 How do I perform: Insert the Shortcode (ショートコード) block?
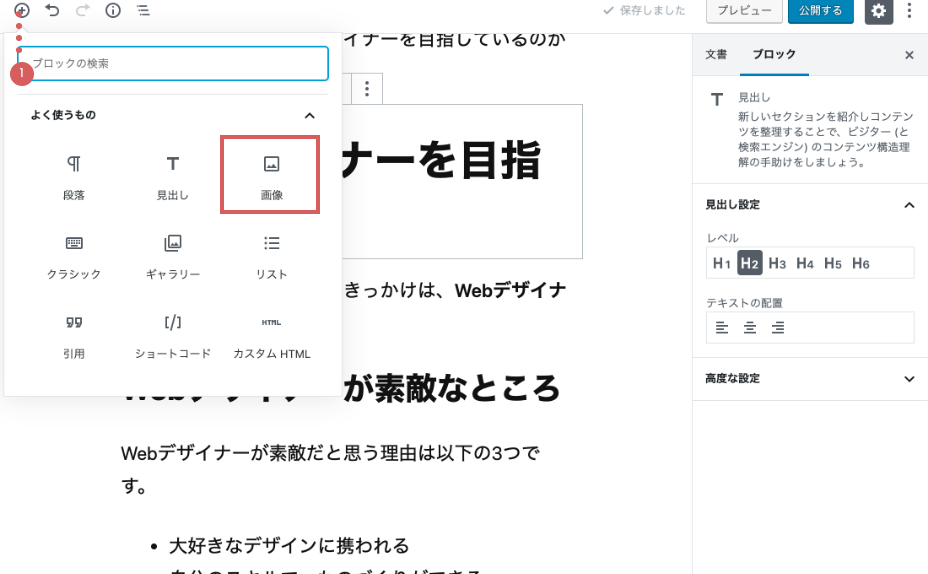coord(172,333)
